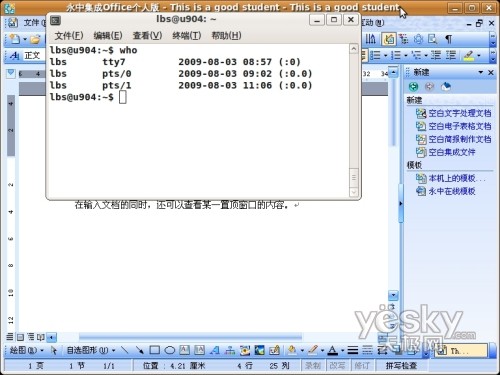Open the 新建 task pane dropdown menu
Image resolution: width=500 pixels, height=375 pixels.
pos(480,72)
